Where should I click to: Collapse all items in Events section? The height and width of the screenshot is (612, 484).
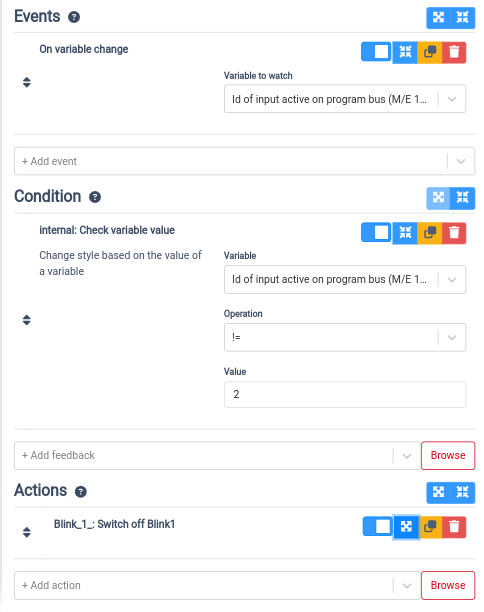(x=463, y=18)
